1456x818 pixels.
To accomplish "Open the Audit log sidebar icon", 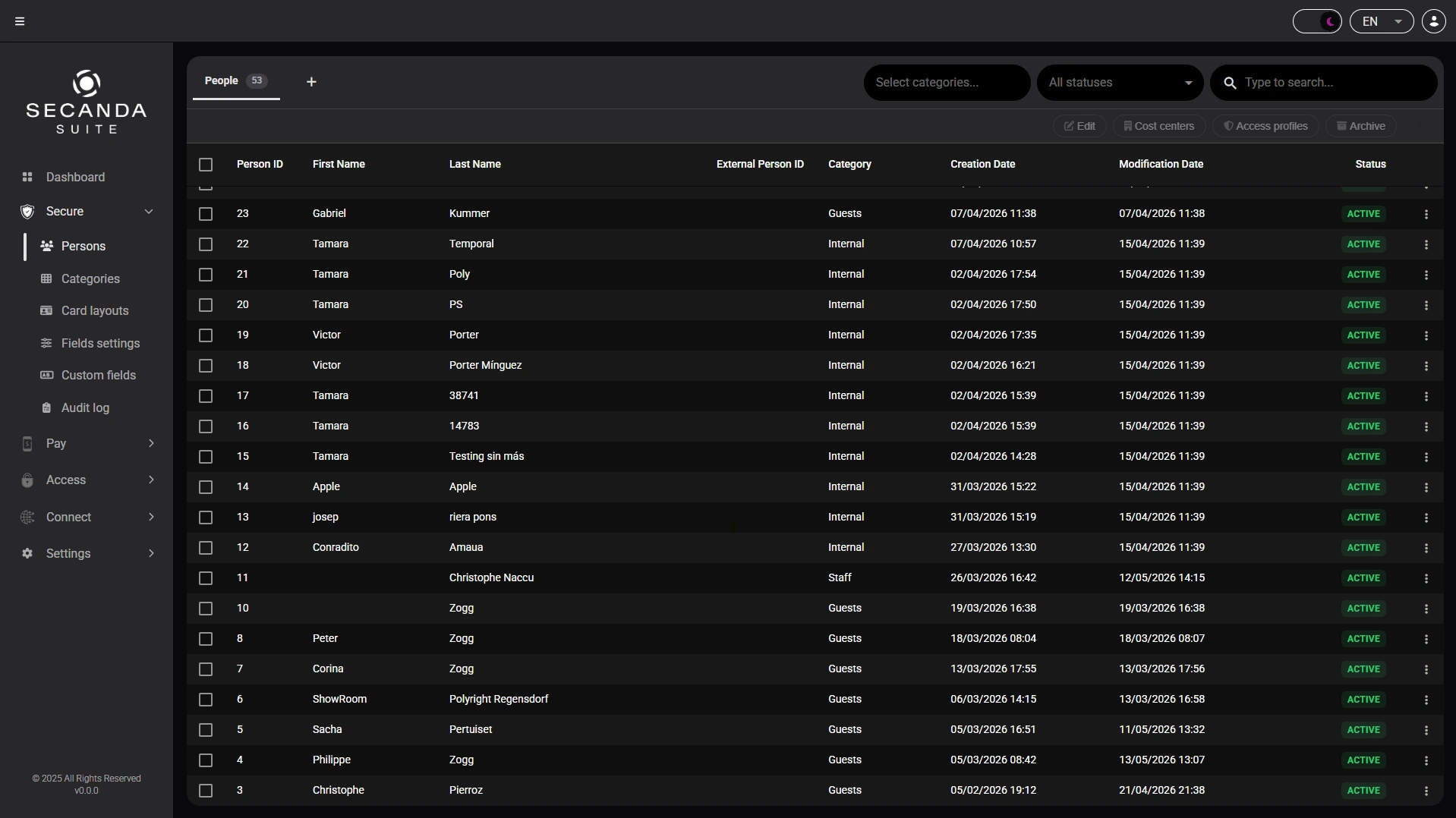I will [x=46, y=407].
